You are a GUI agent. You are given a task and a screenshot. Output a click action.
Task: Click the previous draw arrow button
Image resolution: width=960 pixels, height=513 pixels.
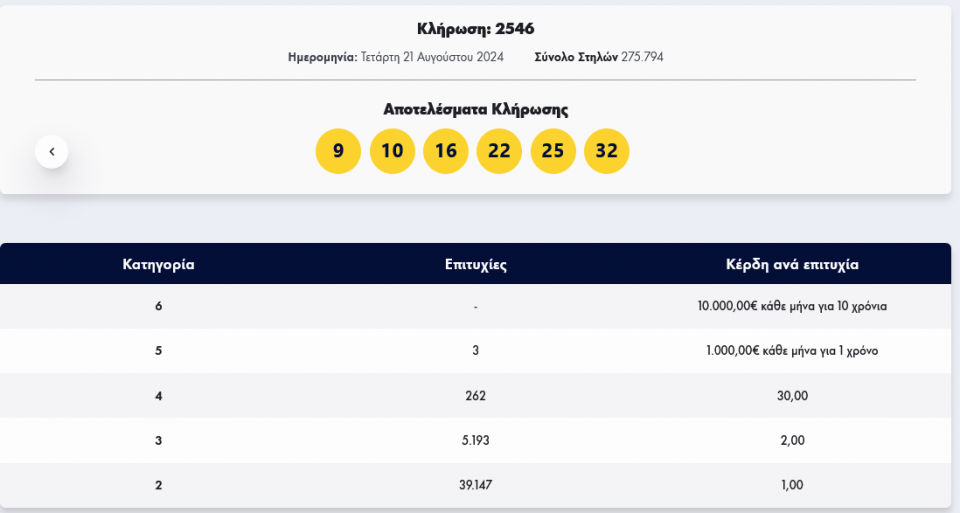click(x=51, y=152)
